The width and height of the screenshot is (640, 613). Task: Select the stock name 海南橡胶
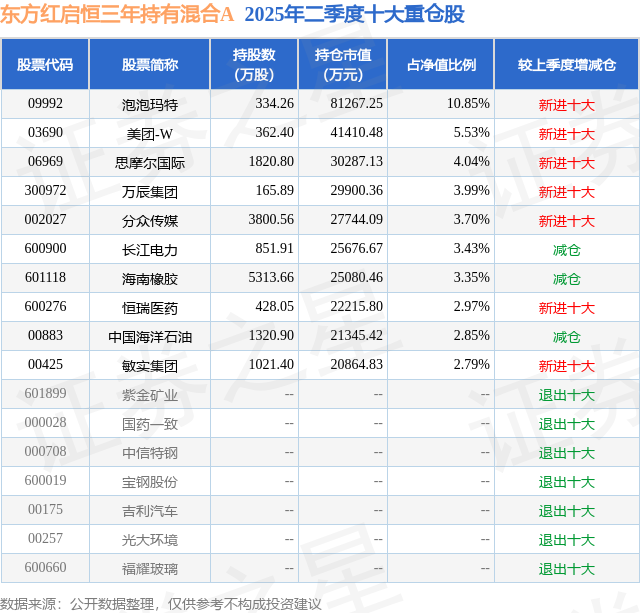tap(150, 279)
